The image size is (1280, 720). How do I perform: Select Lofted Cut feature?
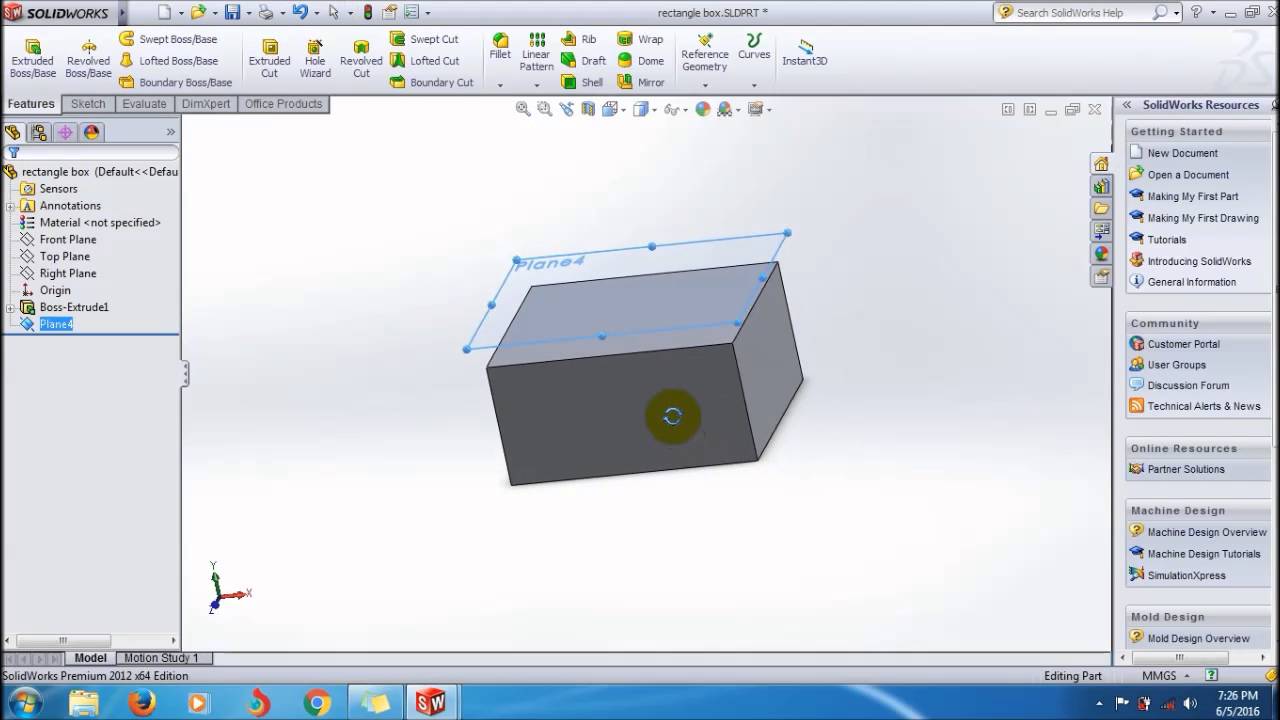[425, 61]
